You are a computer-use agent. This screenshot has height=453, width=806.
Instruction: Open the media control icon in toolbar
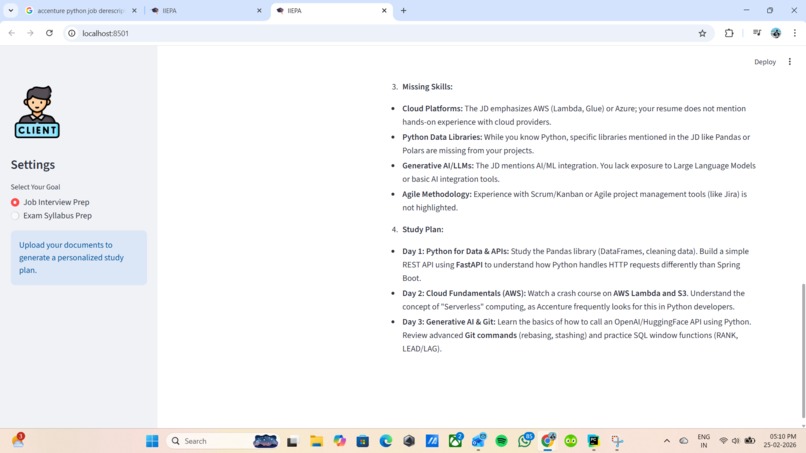point(757,33)
